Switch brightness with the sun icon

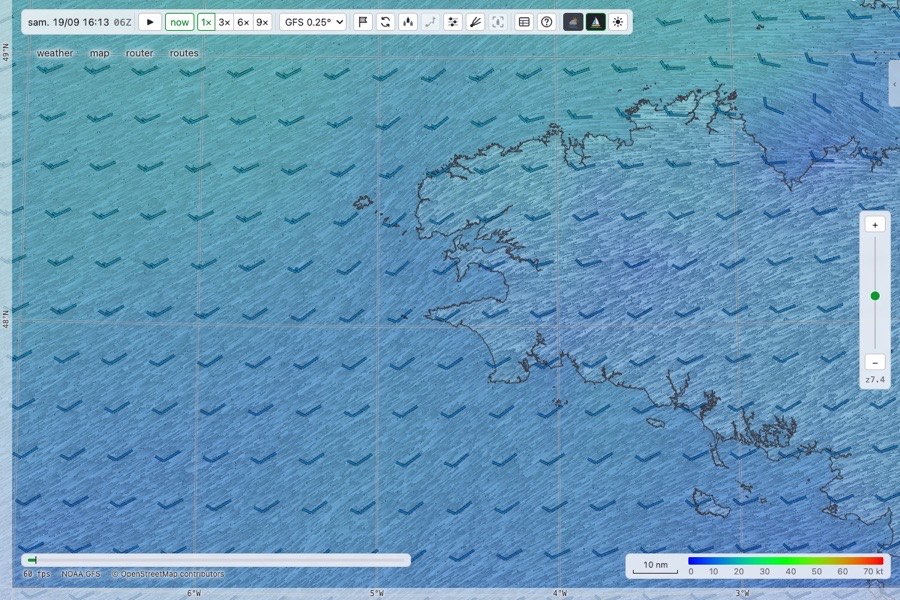(618, 22)
